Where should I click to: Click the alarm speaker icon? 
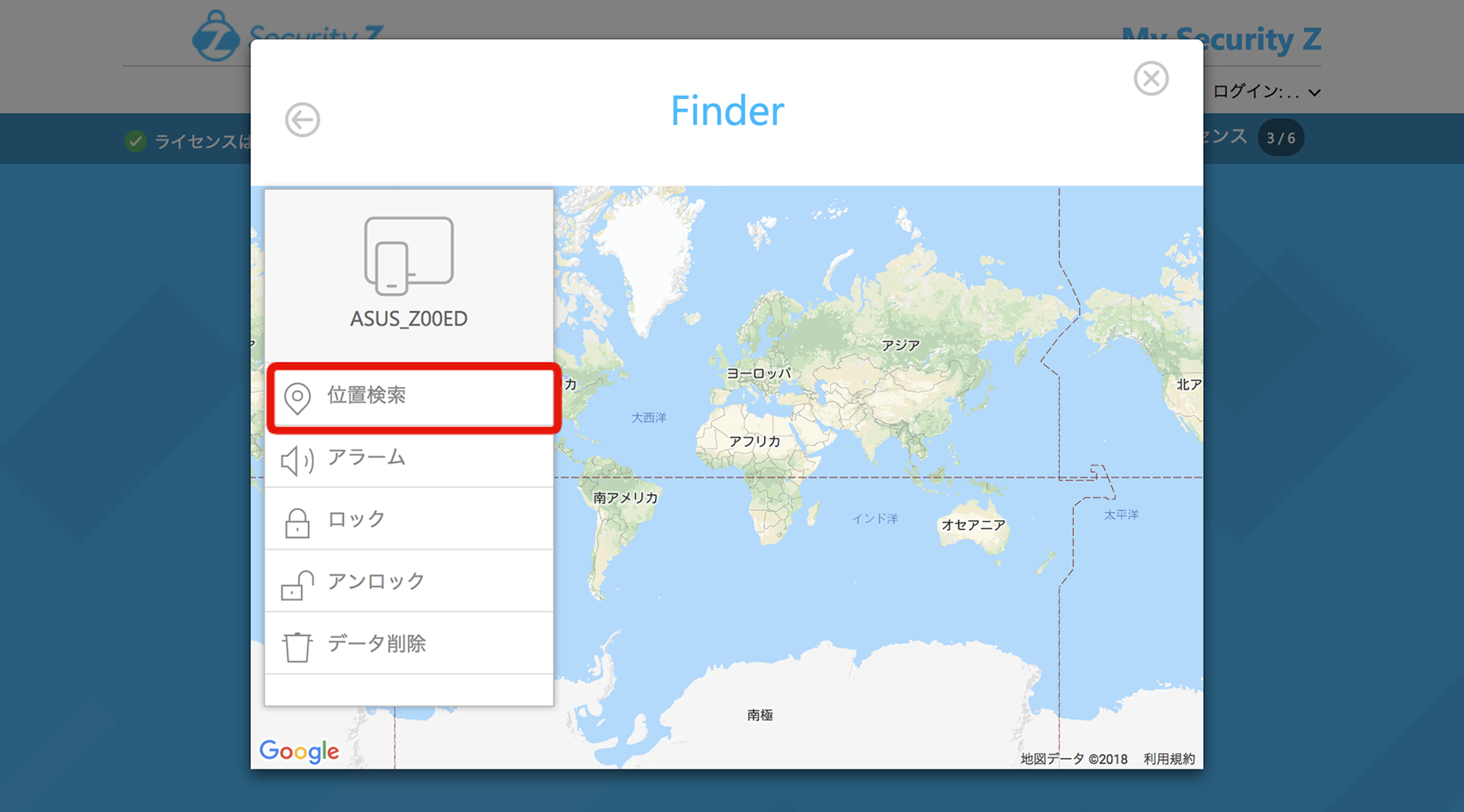[x=297, y=460]
